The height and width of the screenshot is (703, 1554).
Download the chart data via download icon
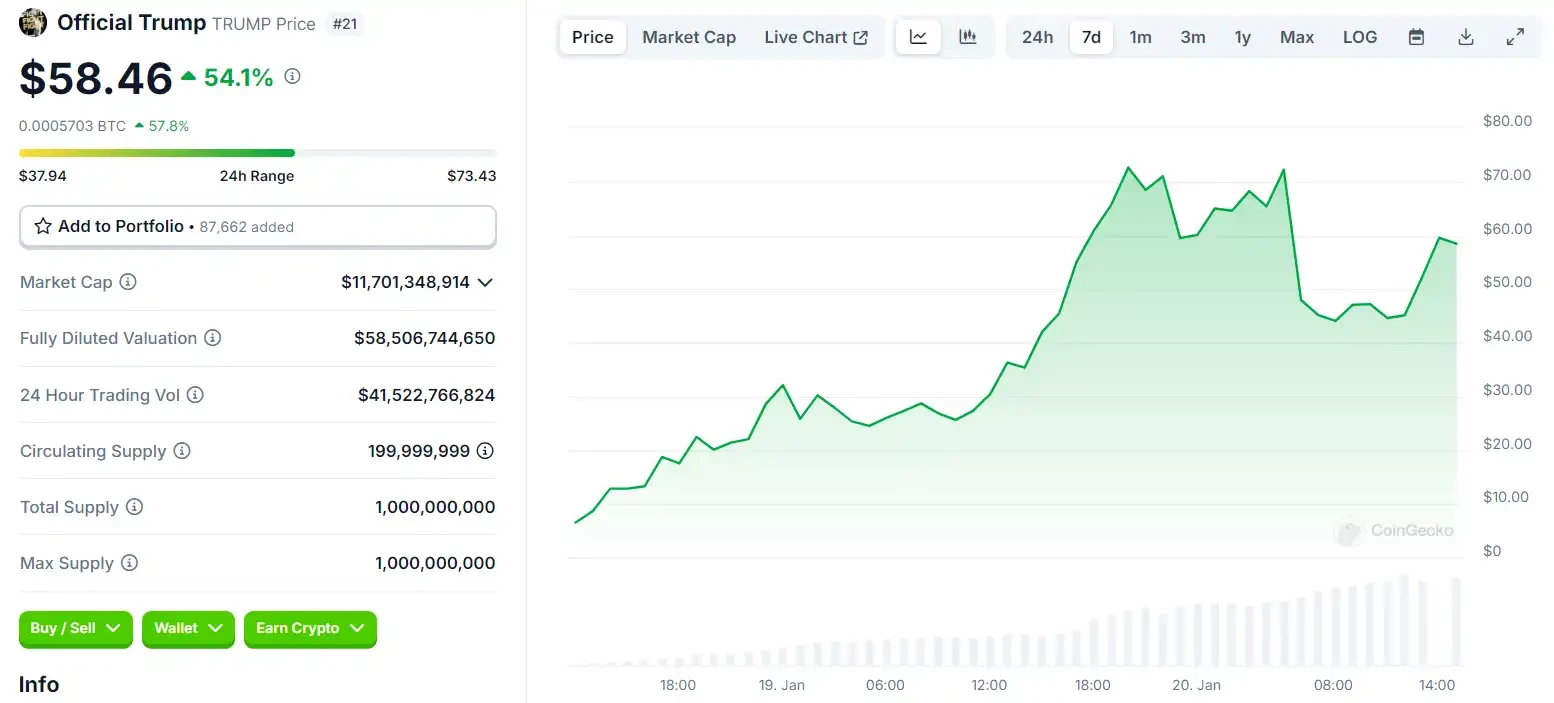[x=1466, y=36]
